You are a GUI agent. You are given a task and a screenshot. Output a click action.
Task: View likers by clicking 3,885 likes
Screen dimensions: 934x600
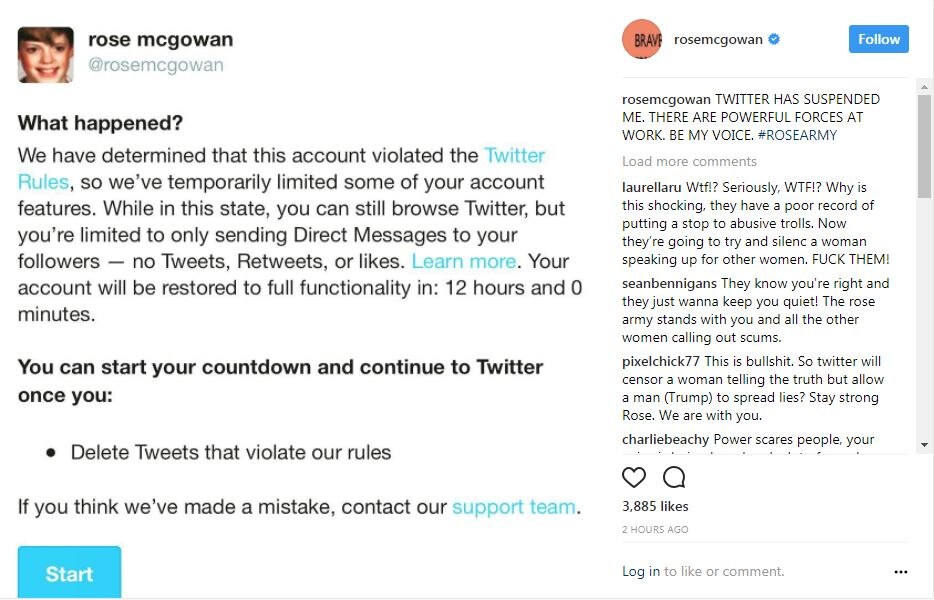point(655,506)
